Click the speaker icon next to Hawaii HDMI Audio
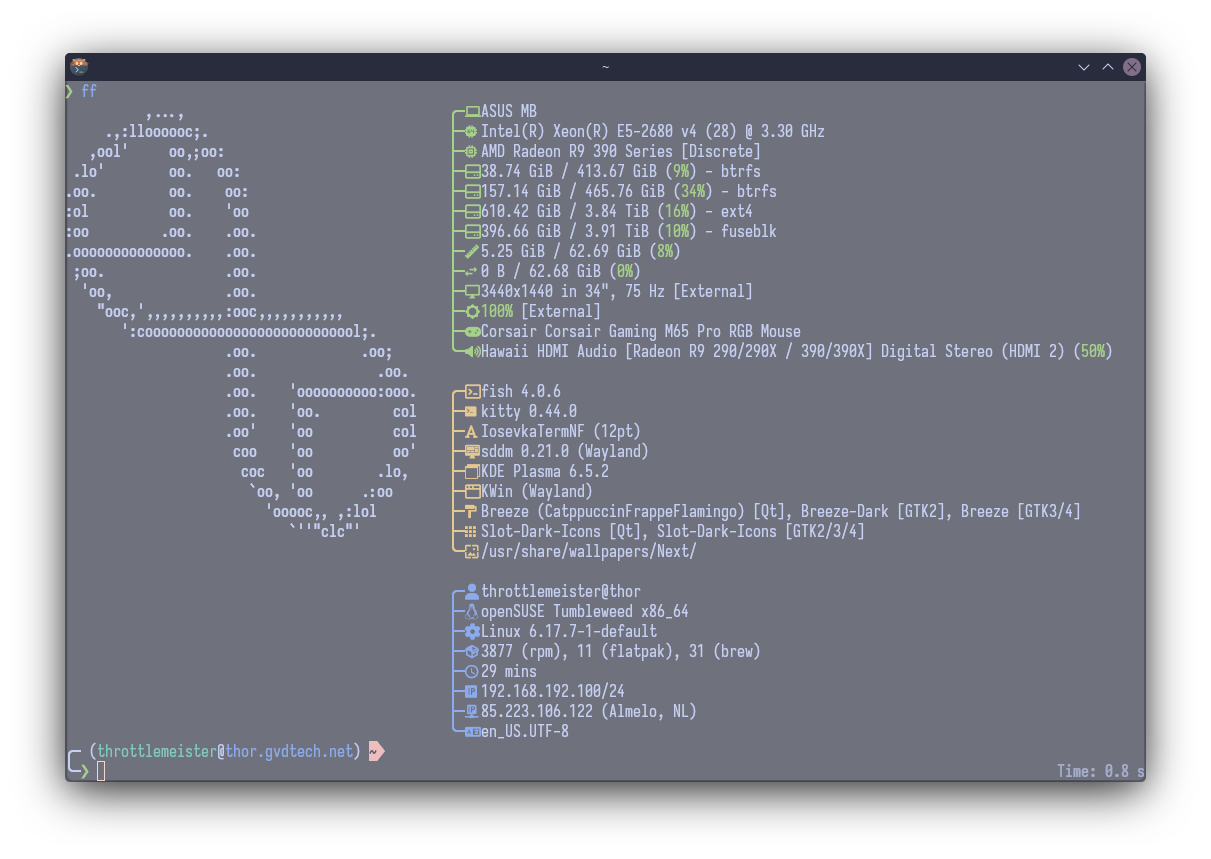This screenshot has width=1211, height=859. (469, 351)
